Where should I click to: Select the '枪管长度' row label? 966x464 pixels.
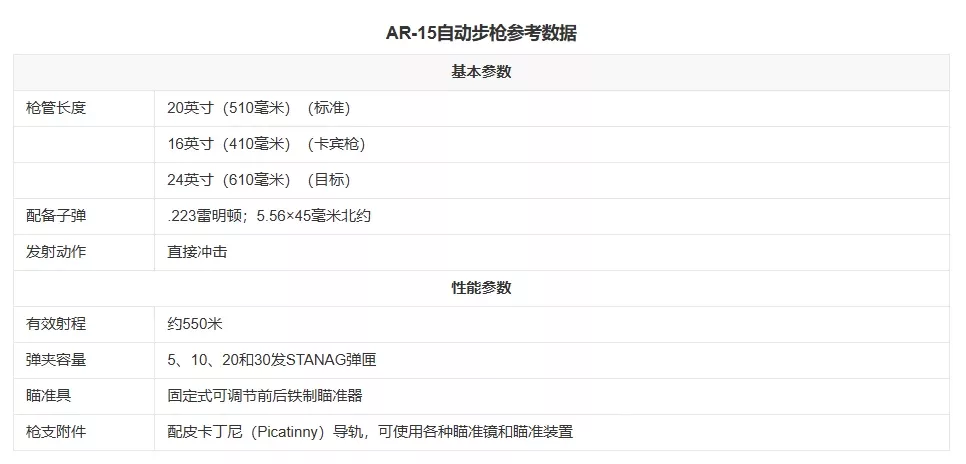click(56, 108)
